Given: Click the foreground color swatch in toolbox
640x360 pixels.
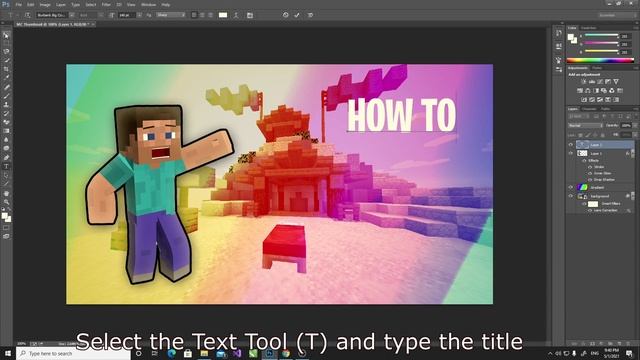Looking at the screenshot, I should 4,216.
